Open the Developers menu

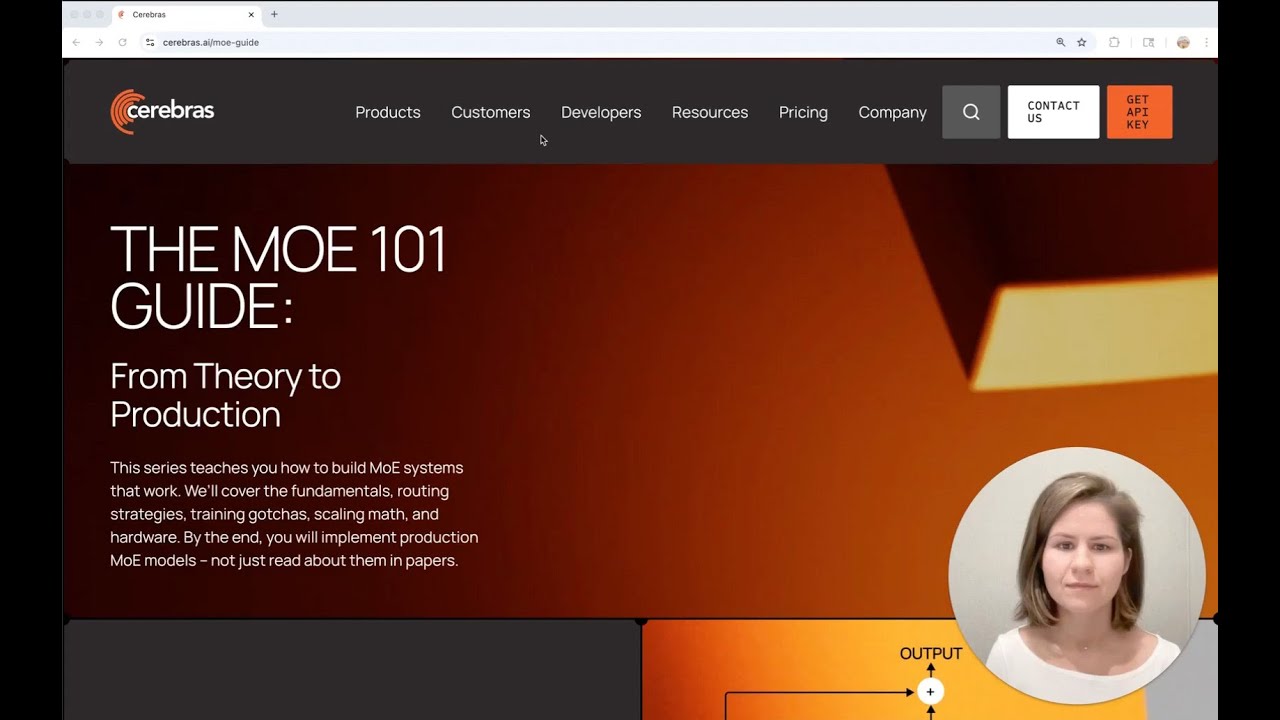[x=601, y=112]
